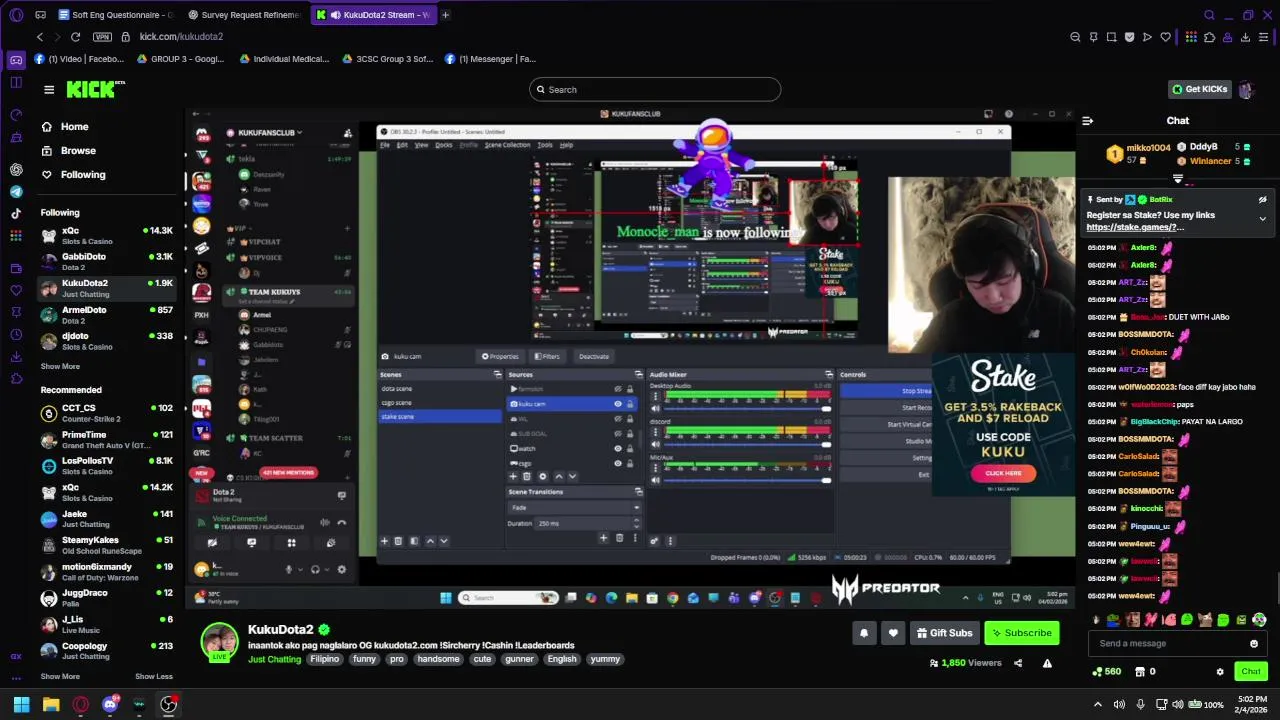This screenshot has width=1280, height=720.
Task: Open the GROUP 3 Google bookmark
Action: [180, 59]
